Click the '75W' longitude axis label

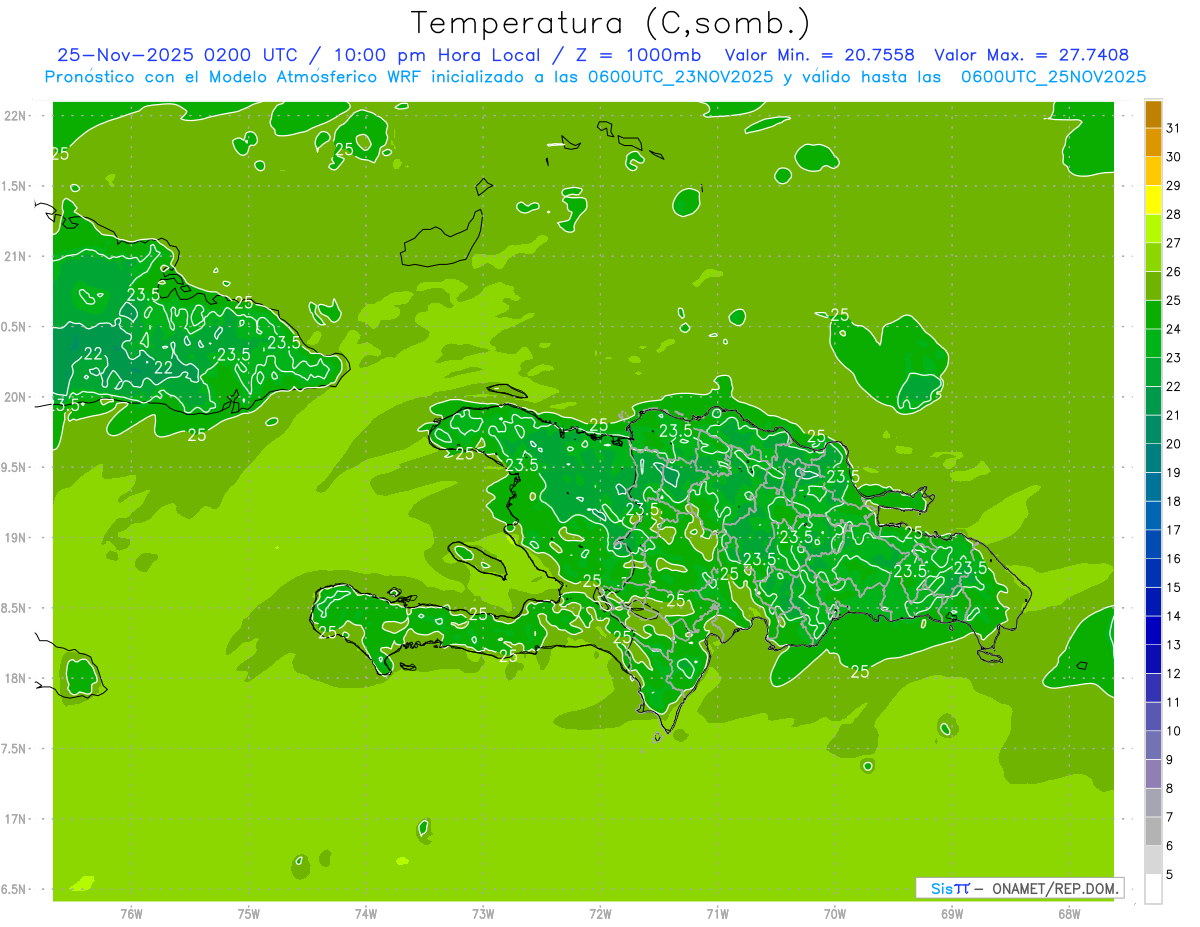pyautogui.click(x=249, y=913)
